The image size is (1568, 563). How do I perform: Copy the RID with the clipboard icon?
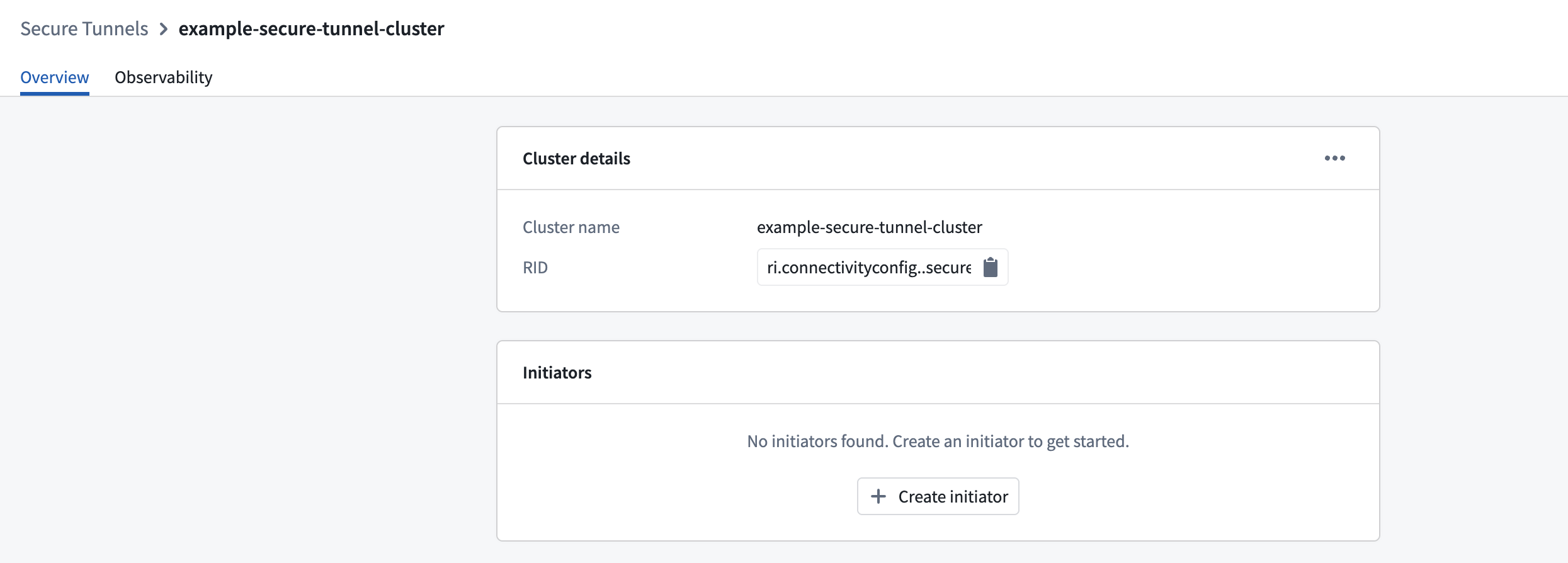click(x=991, y=268)
